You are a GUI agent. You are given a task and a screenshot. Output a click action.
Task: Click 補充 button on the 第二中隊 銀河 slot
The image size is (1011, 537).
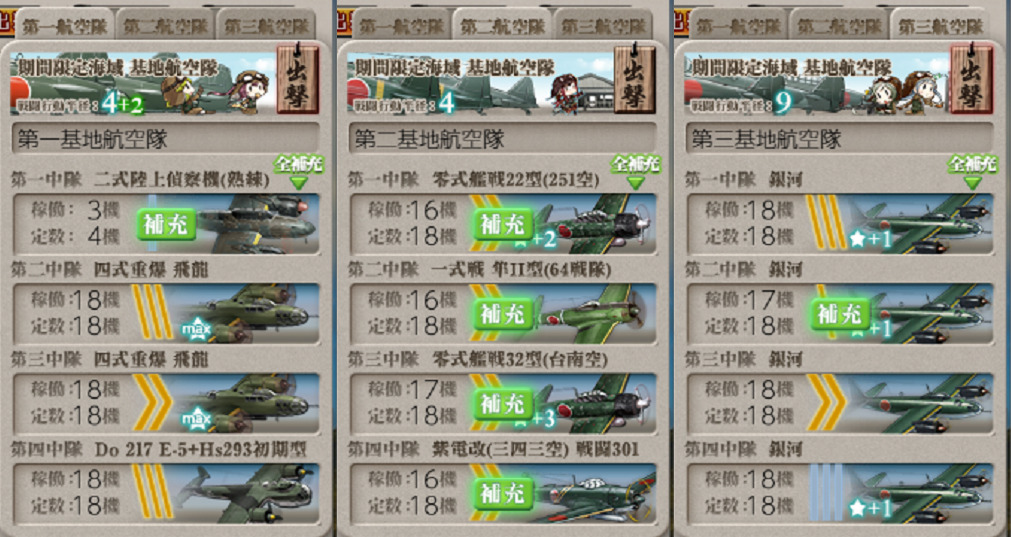pos(841,314)
